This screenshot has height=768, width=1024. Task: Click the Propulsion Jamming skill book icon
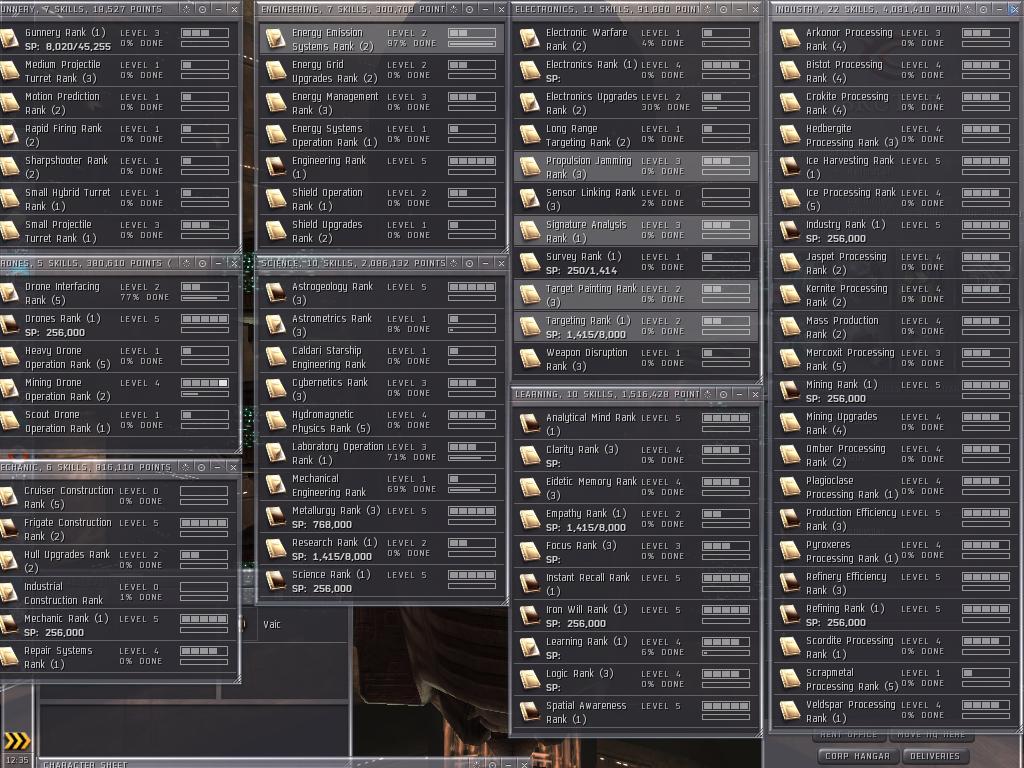[530, 167]
